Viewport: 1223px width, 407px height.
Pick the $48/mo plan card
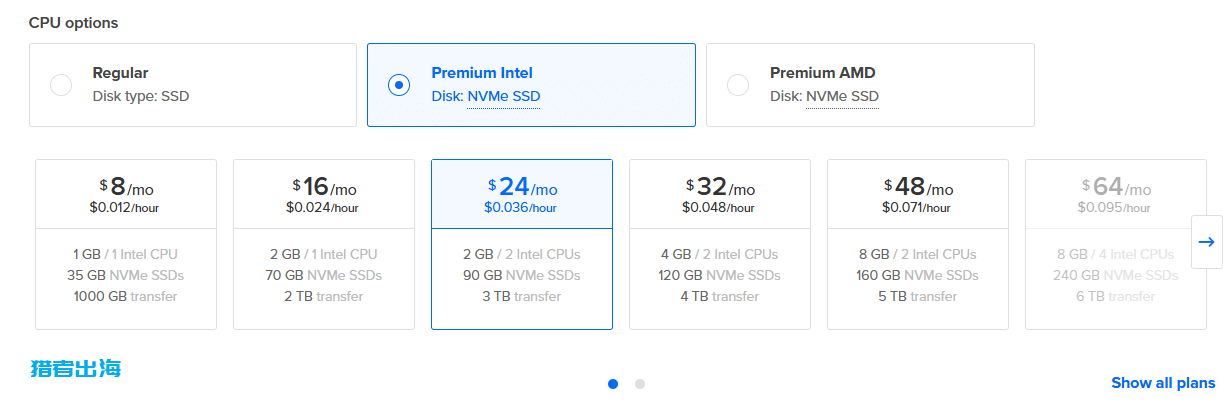pyautogui.click(x=918, y=244)
